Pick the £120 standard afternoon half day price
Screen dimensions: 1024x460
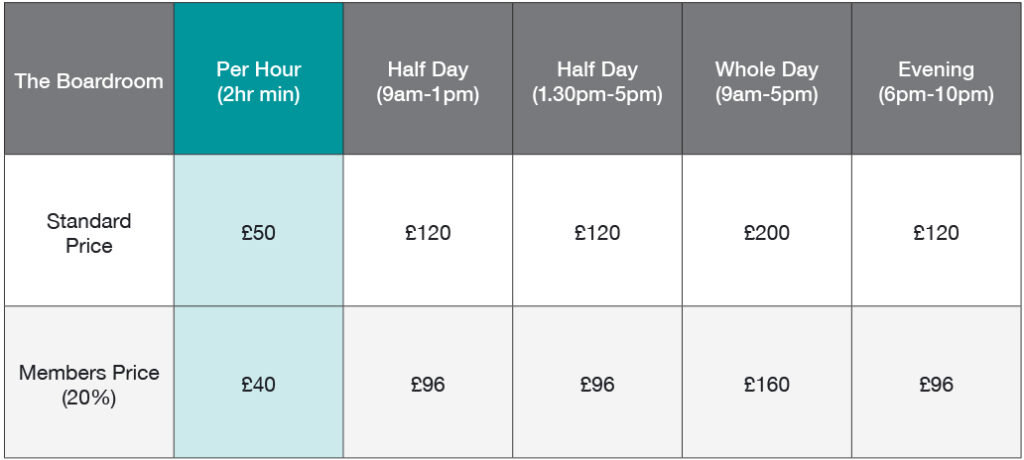click(598, 233)
